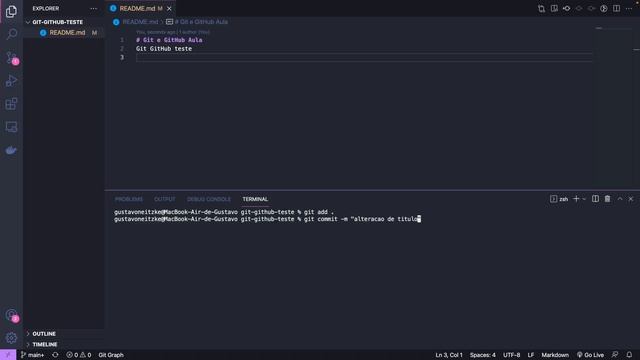This screenshot has width=640, height=360.
Task: Click the git commit command in terminal
Action: tap(362, 219)
